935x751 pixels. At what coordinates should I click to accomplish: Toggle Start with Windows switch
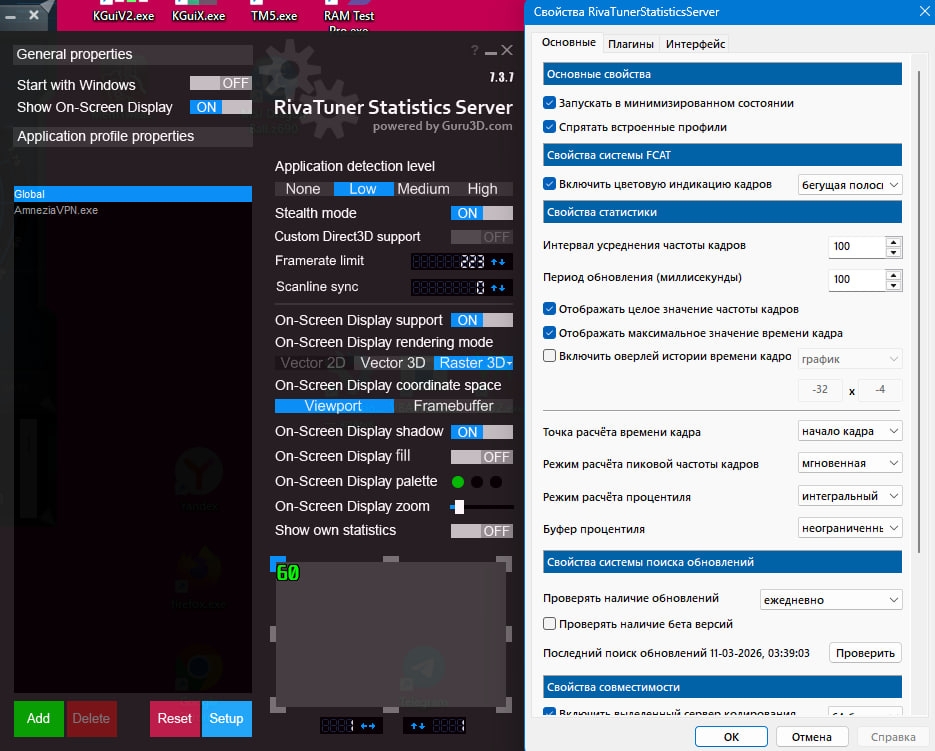(x=221, y=84)
